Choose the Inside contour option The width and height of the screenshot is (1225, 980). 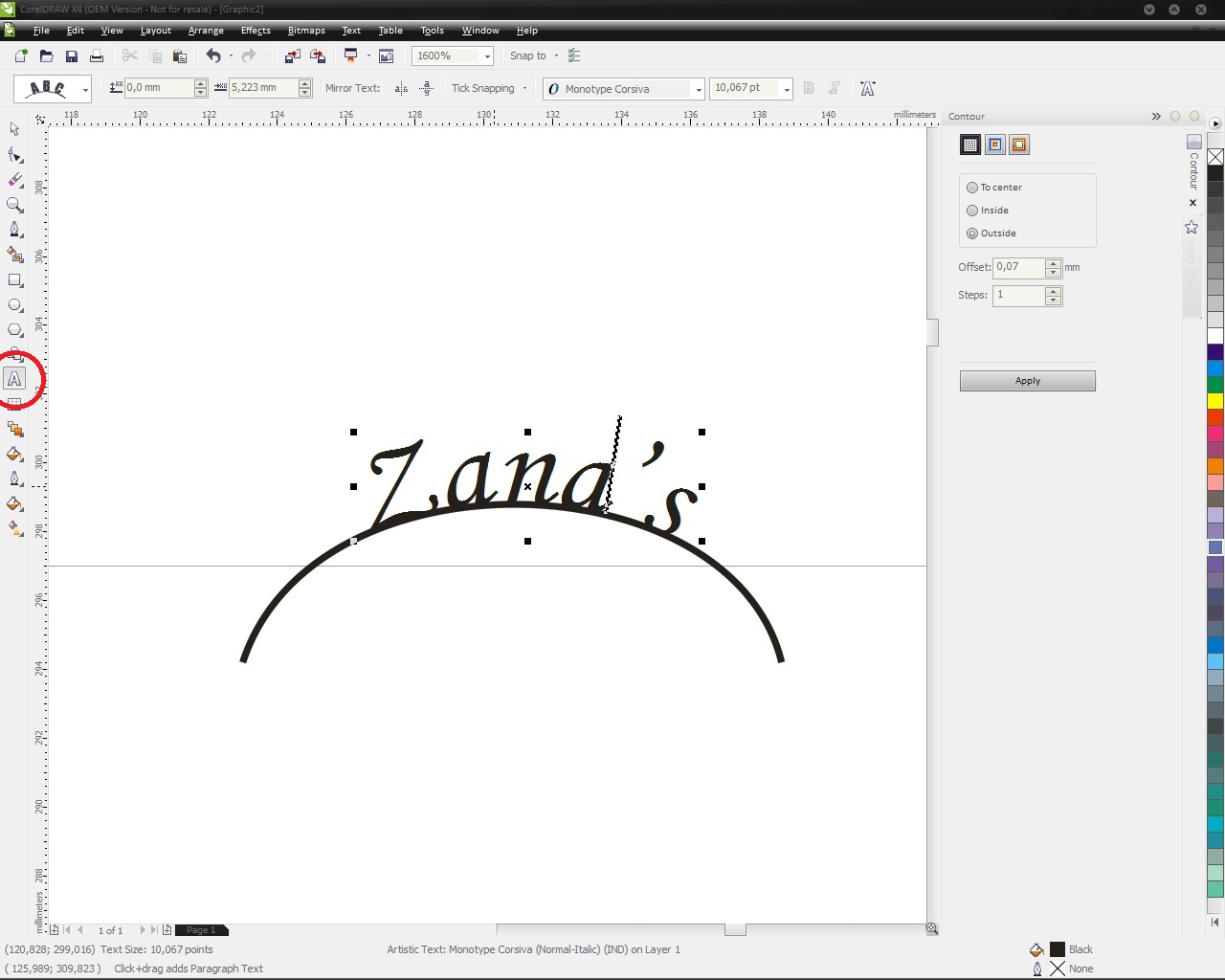click(972, 210)
